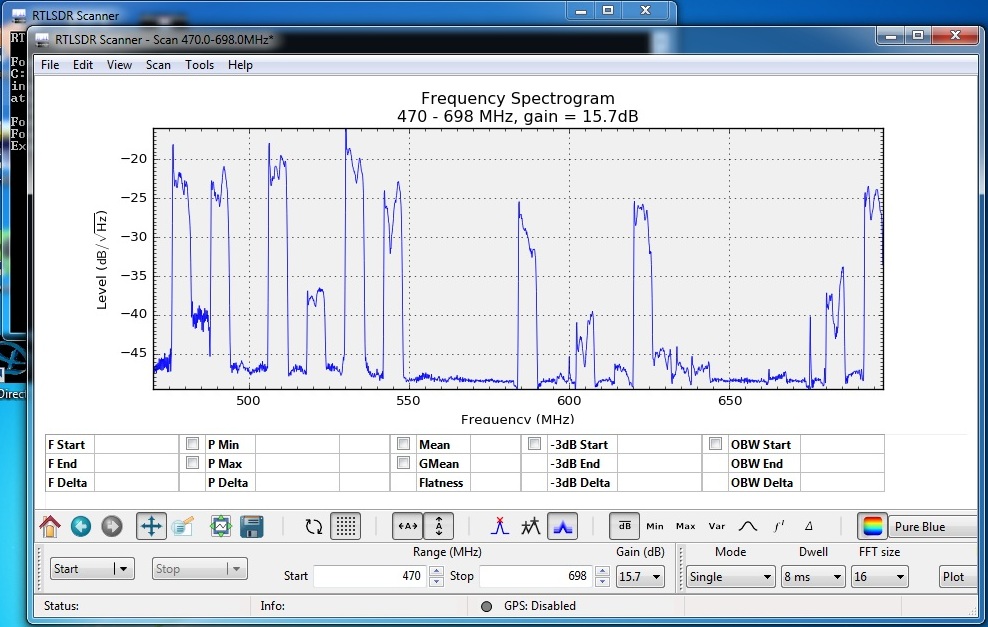Click the Start frequency input field

coord(369,577)
